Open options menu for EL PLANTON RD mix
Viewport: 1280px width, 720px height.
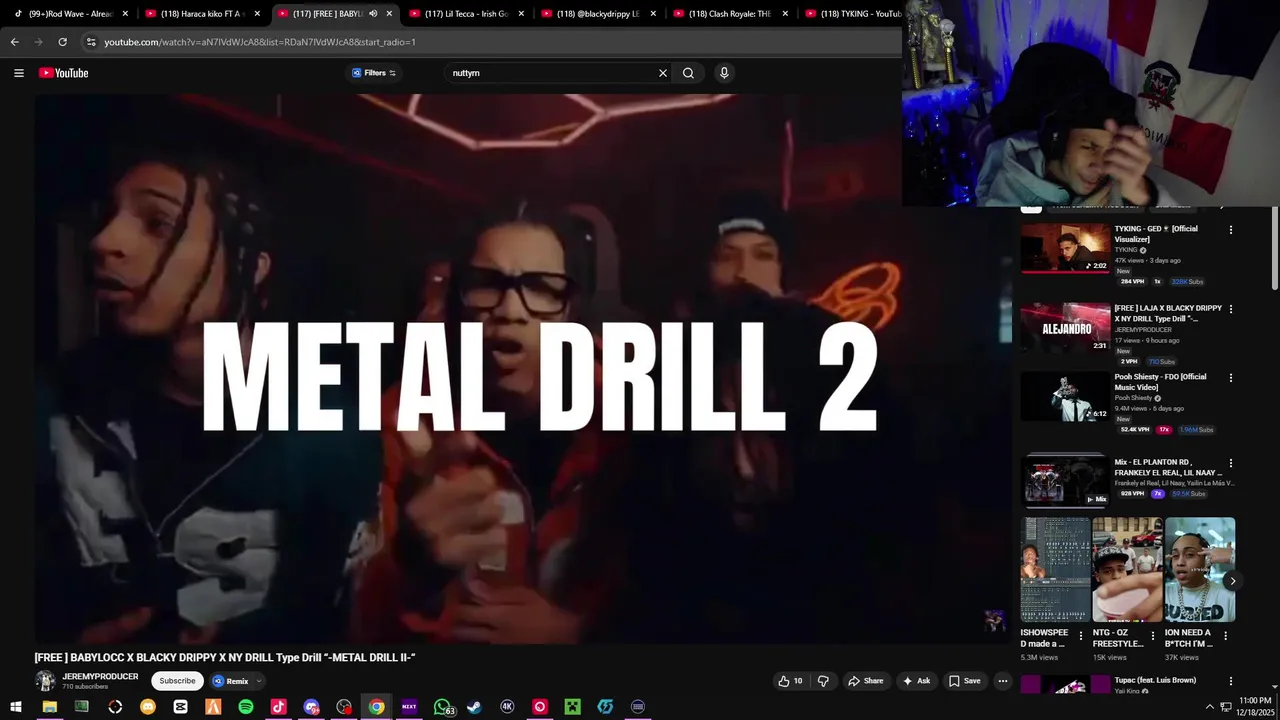1231,464
